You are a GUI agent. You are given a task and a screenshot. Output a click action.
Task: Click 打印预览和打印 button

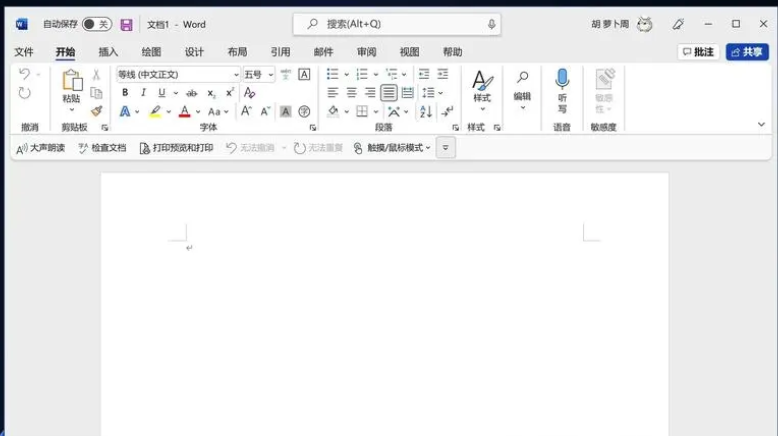[176, 148]
